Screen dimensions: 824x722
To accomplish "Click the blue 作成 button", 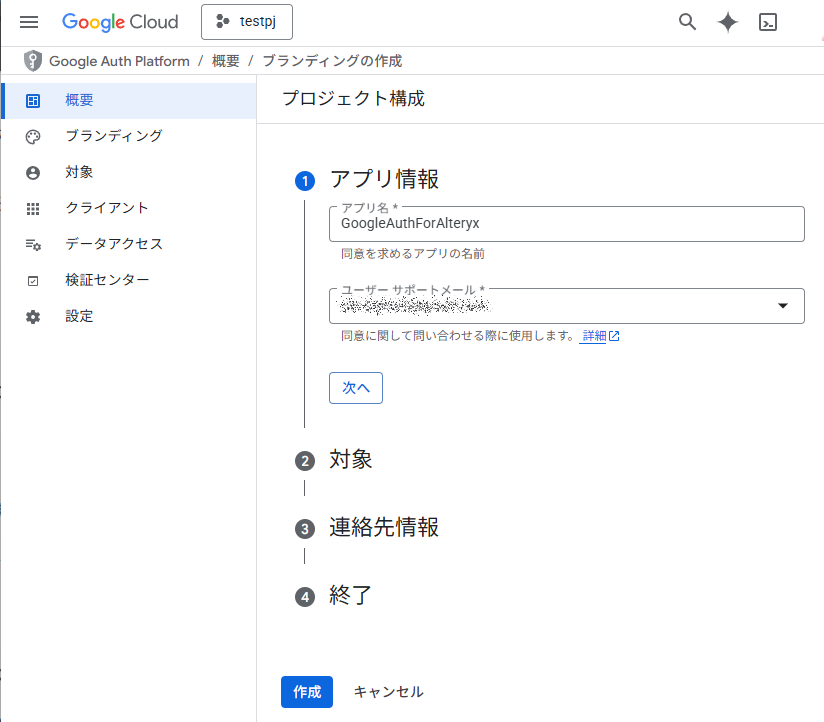I will (x=307, y=692).
